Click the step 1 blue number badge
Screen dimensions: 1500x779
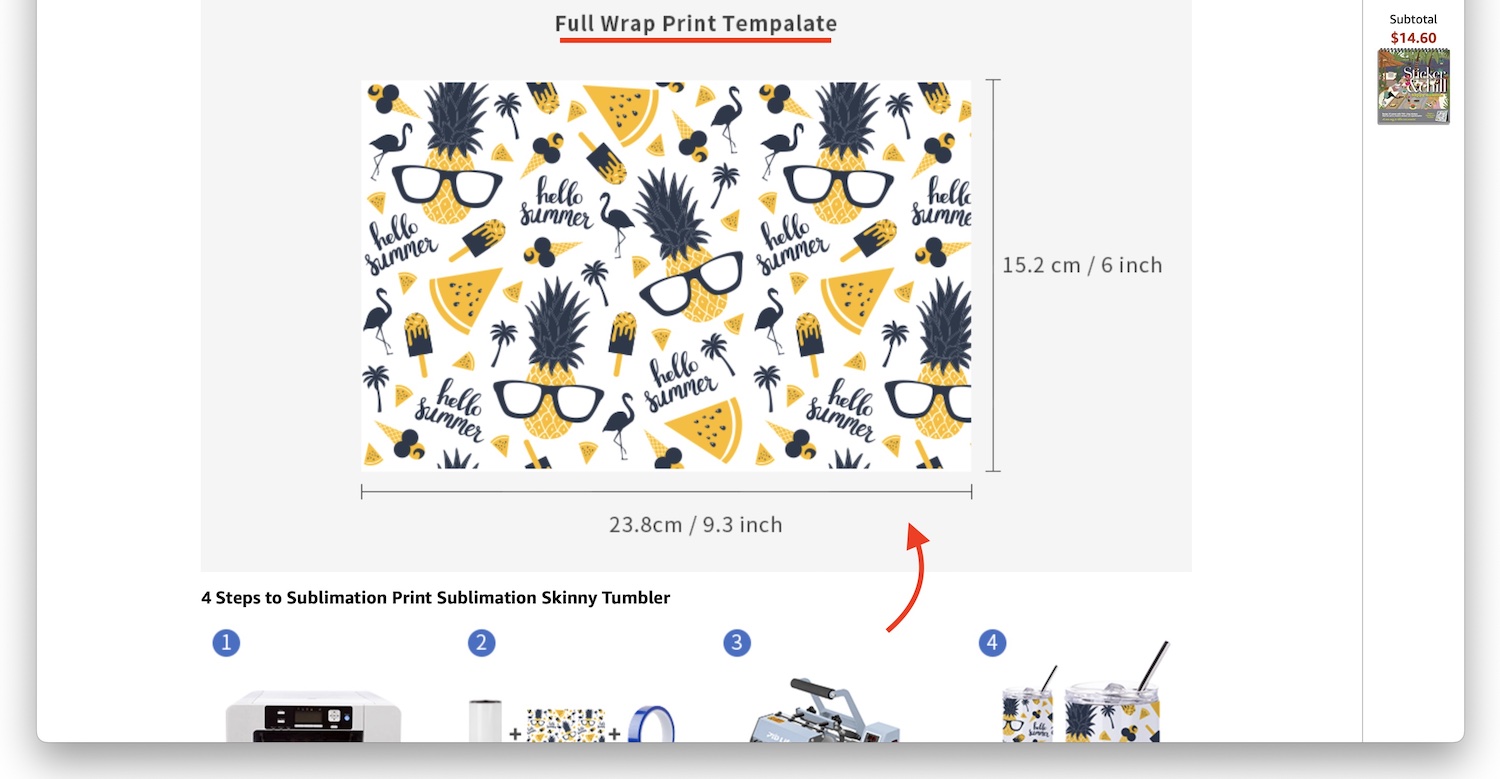226,643
